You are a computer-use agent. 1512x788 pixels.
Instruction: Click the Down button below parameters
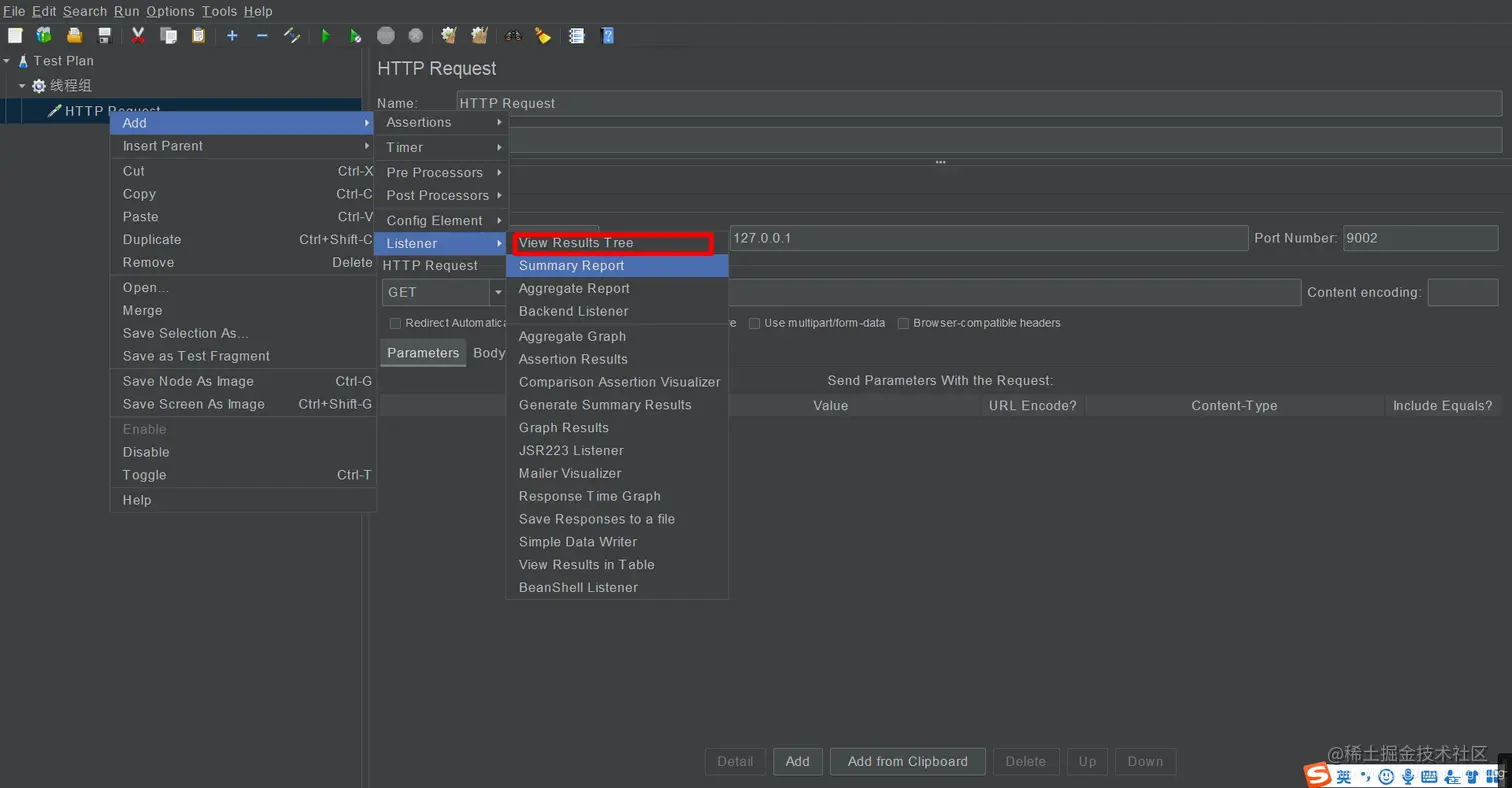pos(1145,761)
